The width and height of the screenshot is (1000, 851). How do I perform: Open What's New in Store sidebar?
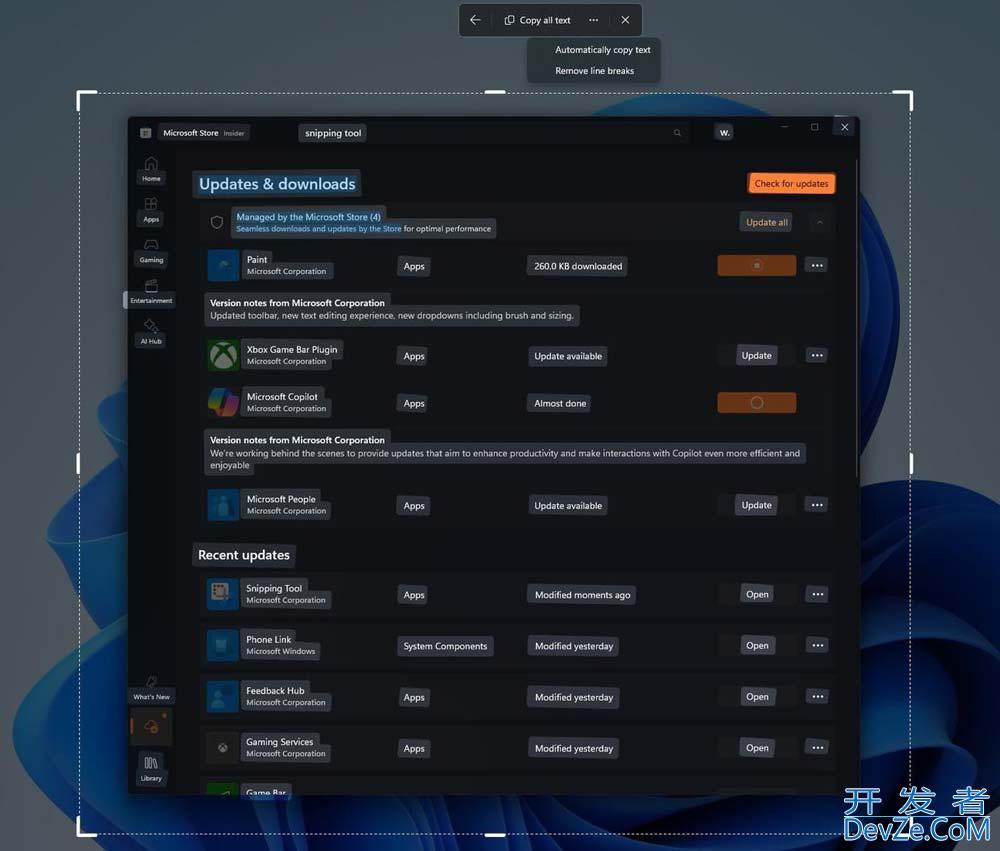coord(152,689)
